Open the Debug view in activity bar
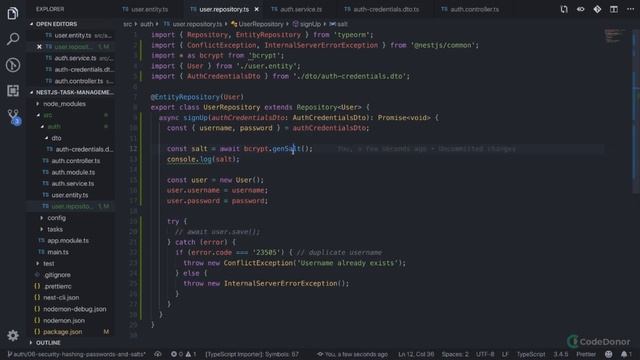The height and width of the screenshot is (360, 640). click(x=13, y=65)
